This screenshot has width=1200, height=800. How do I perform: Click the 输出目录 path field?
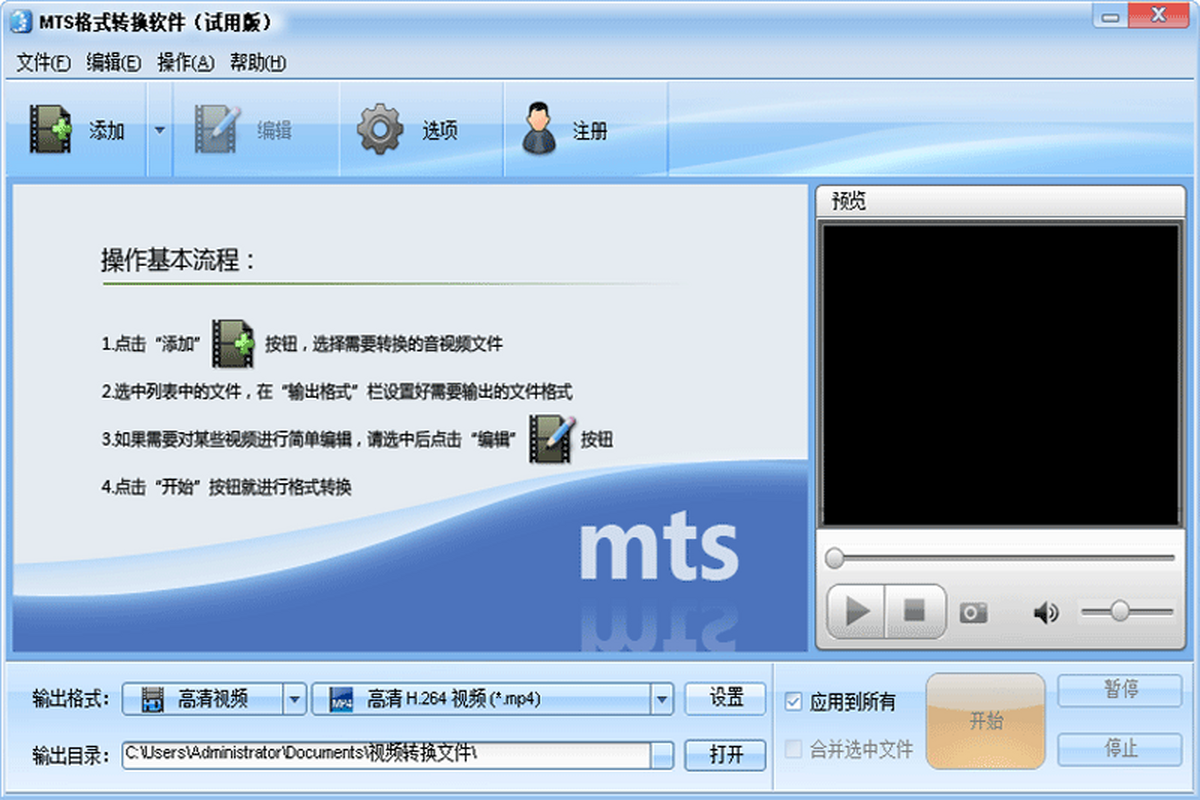386,755
